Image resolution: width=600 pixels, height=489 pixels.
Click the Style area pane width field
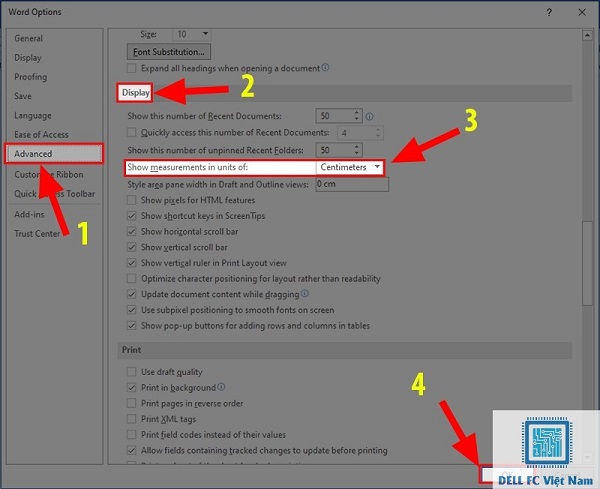coord(351,185)
